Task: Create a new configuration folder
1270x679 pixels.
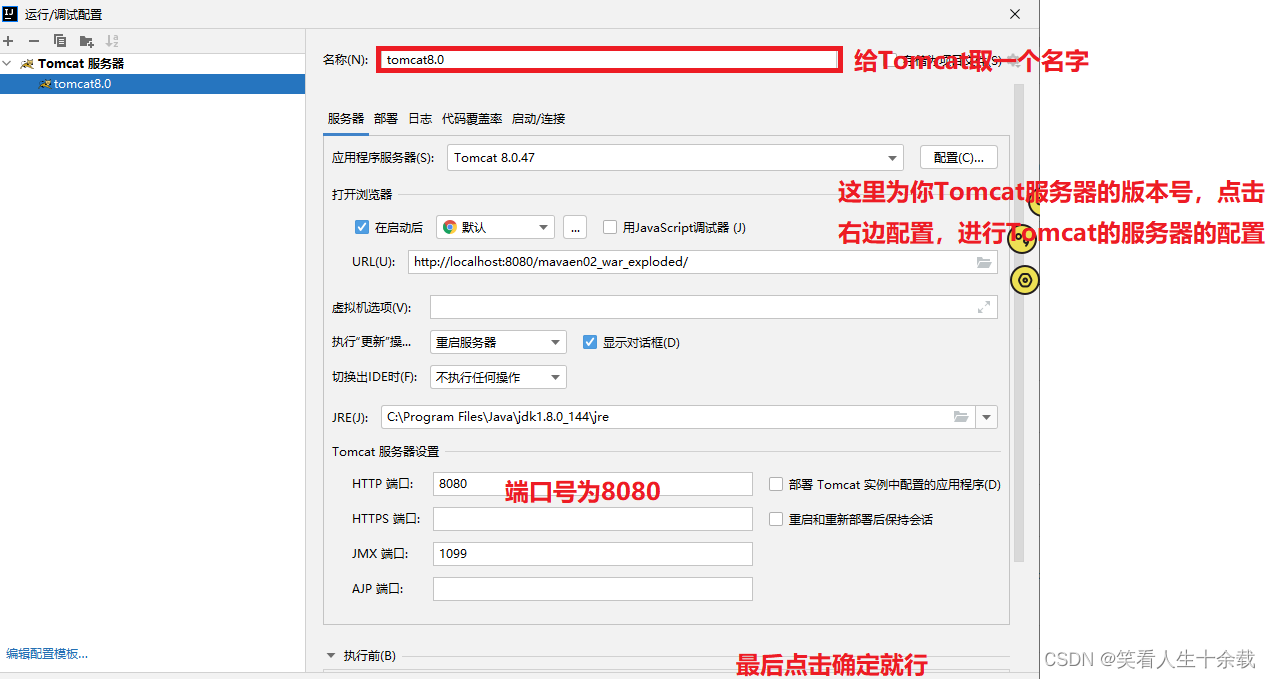Action: click(x=87, y=41)
